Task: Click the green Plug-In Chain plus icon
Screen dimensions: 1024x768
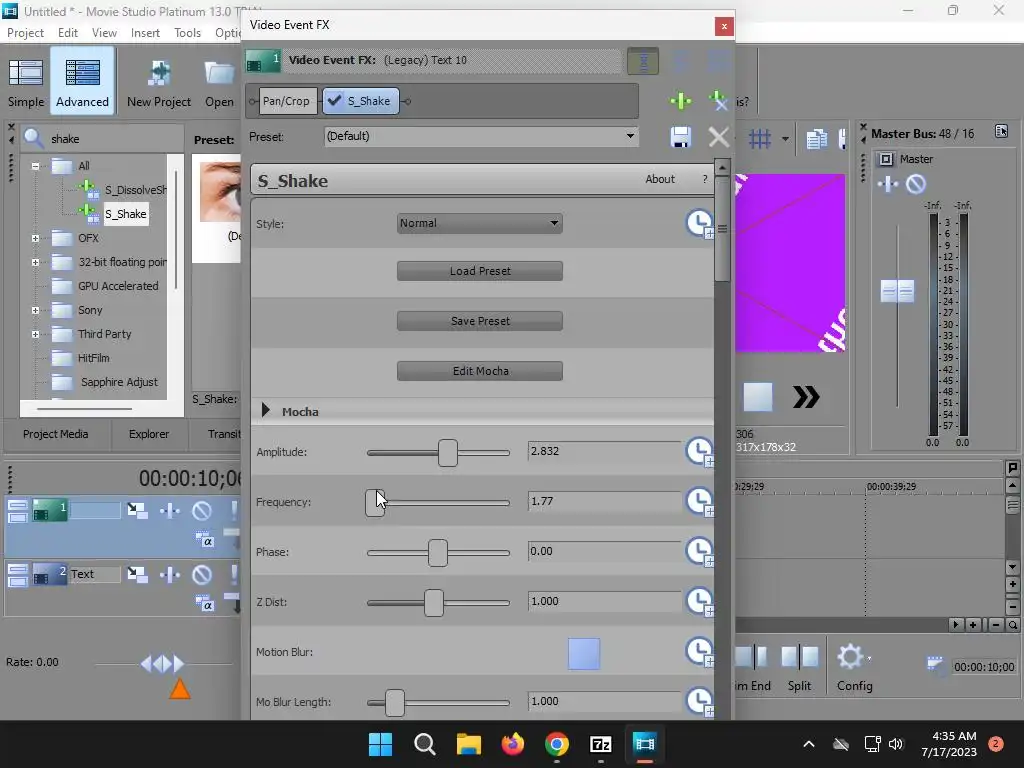Action: click(x=680, y=101)
